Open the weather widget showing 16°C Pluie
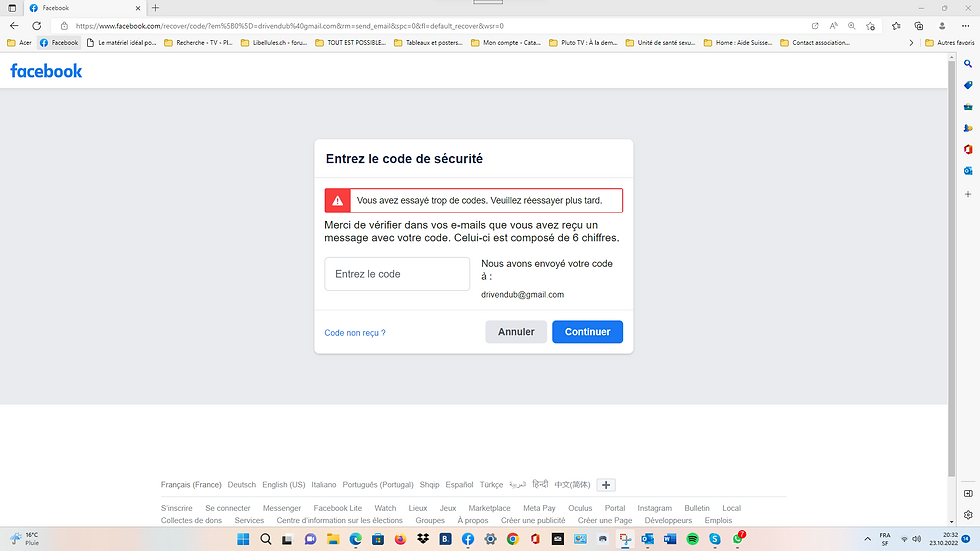The width and height of the screenshot is (980, 551). (25, 539)
